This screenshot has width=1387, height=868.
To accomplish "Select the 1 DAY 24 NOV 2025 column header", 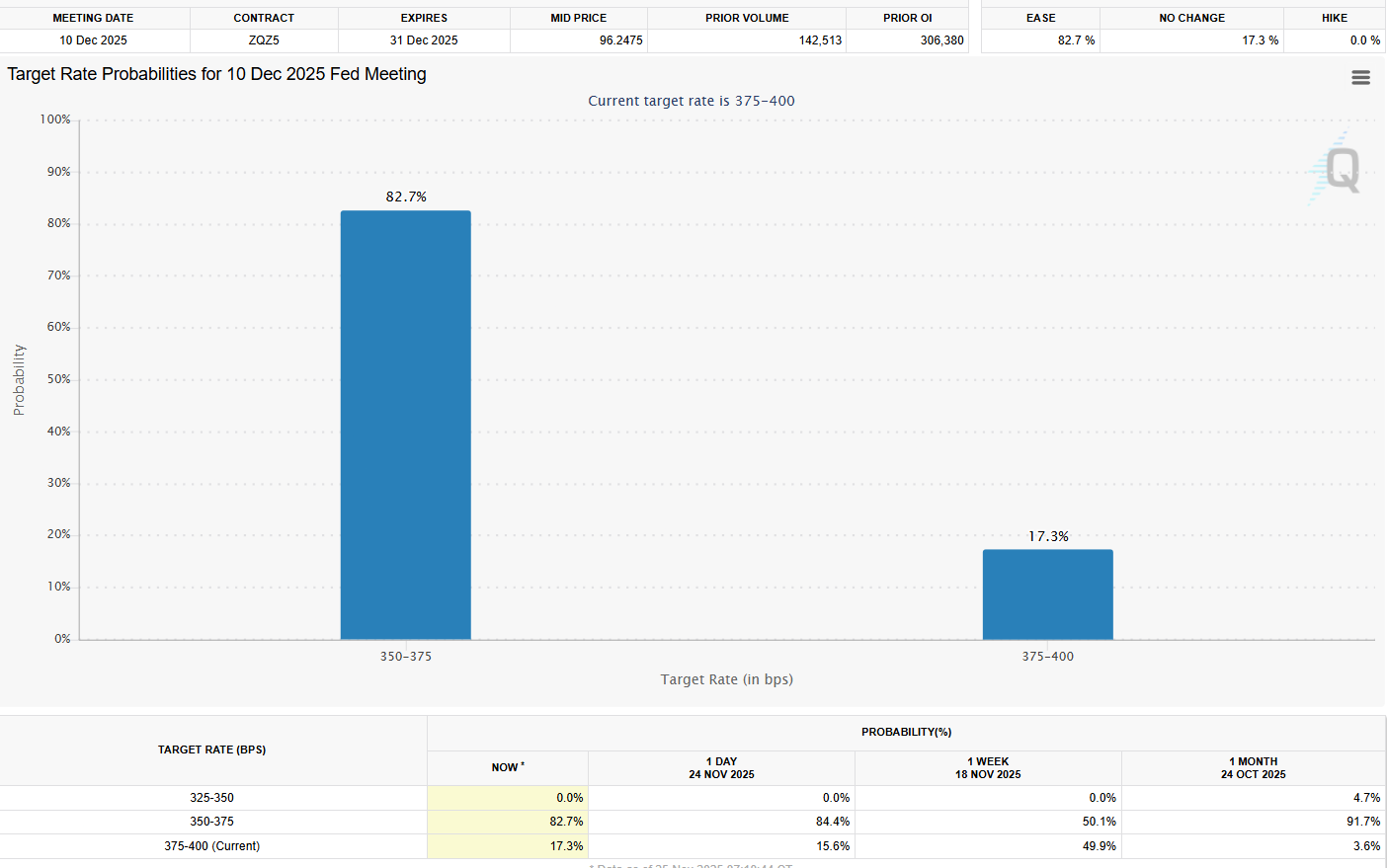I will (x=720, y=767).
